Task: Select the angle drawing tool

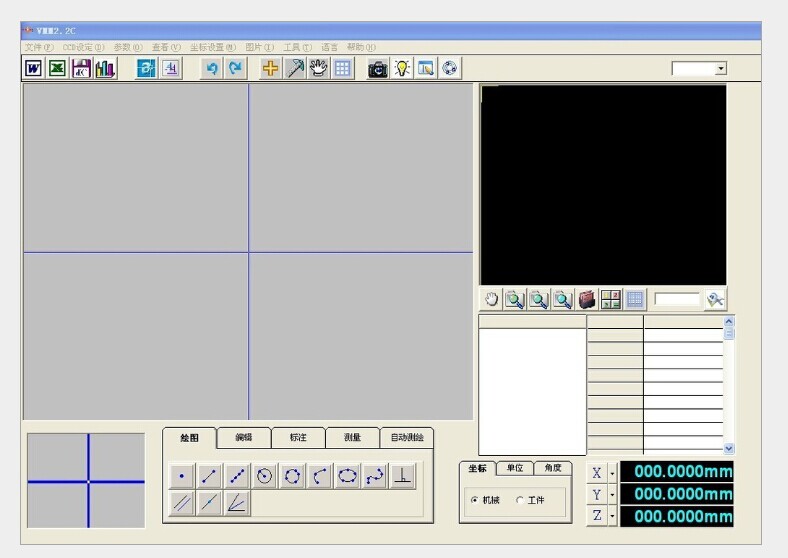Action: click(237, 503)
